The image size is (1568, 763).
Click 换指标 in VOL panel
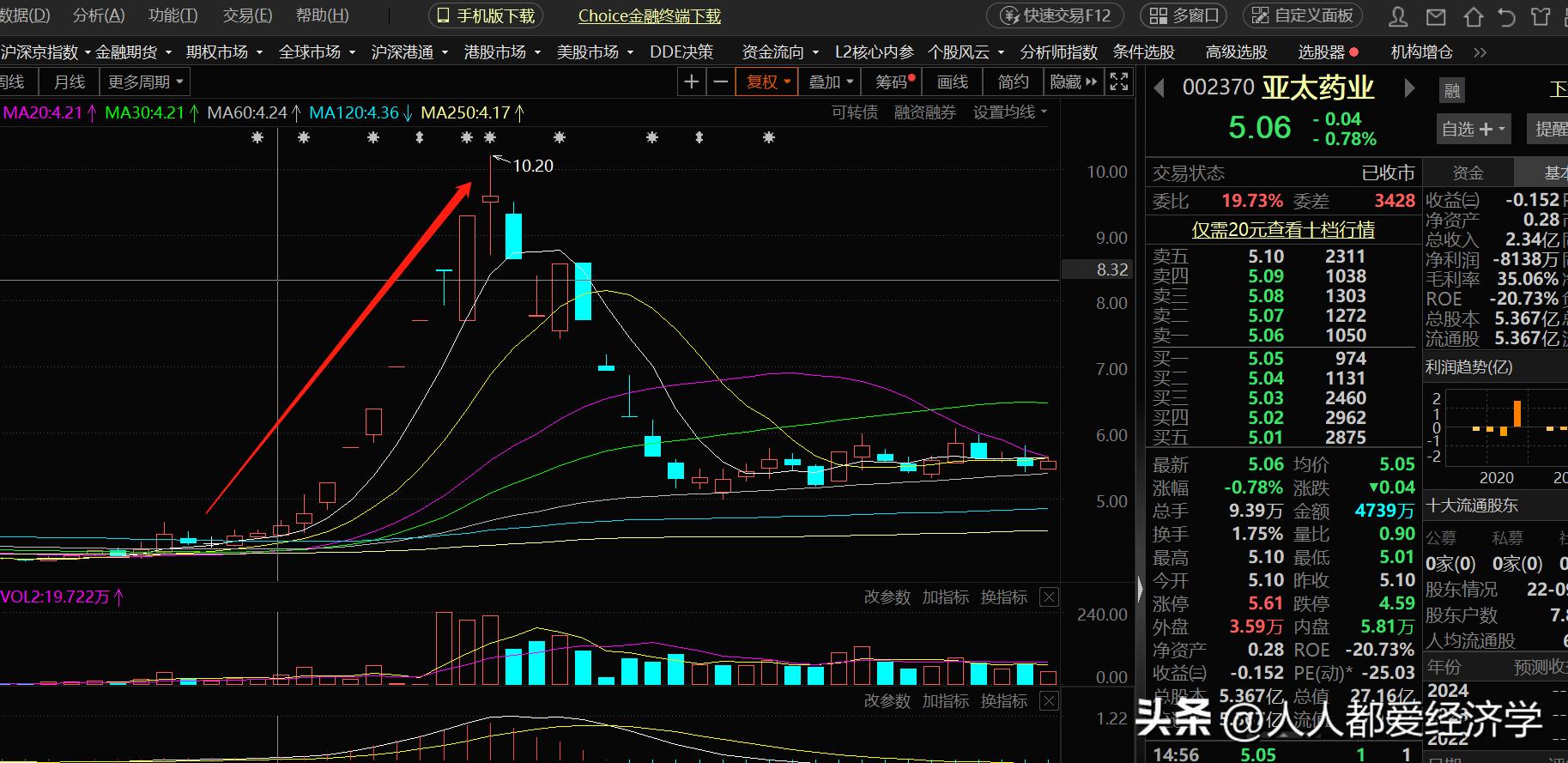click(1003, 596)
